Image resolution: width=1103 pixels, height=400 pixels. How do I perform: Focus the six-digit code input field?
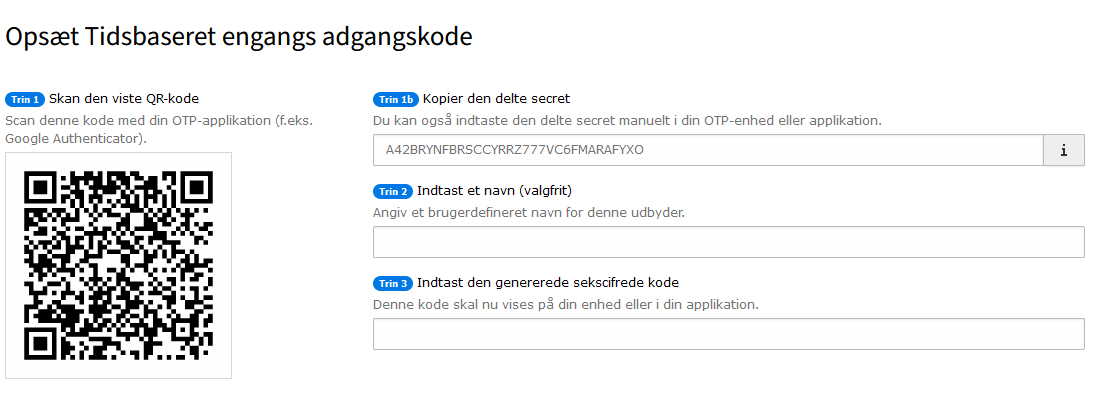pos(728,334)
